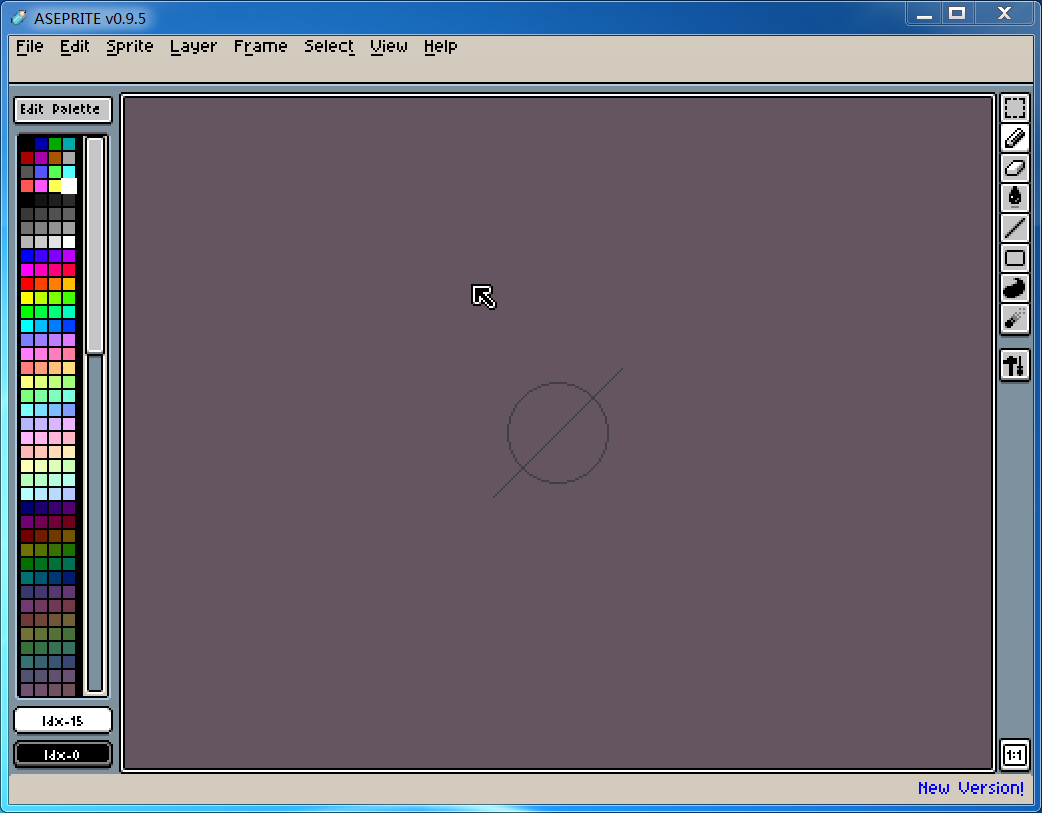The width and height of the screenshot is (1042, 813).
Task: Select the Blob contour tool
Action: [x=1015, y=288]
